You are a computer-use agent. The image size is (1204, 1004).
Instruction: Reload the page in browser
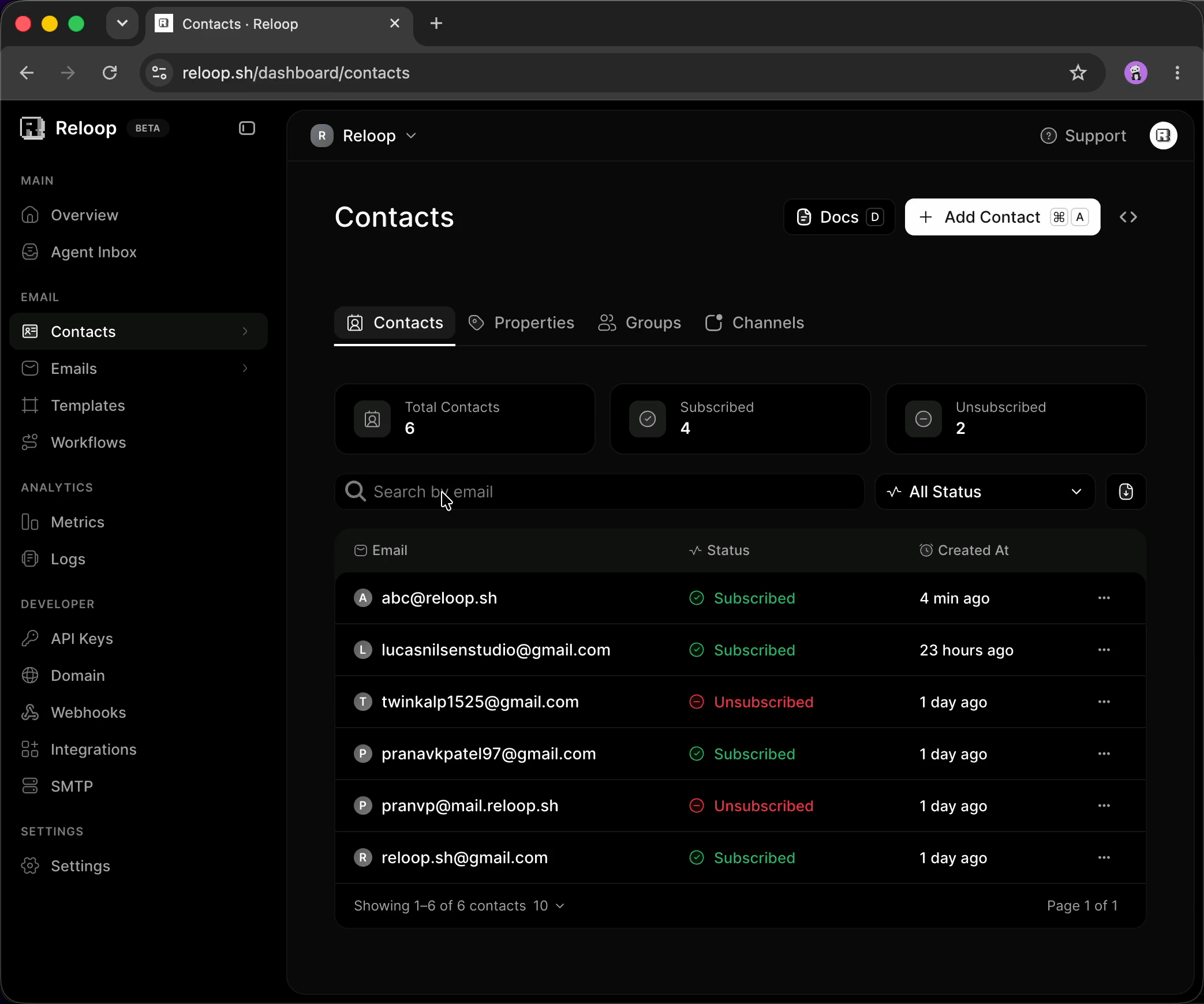tap(110, 73)
